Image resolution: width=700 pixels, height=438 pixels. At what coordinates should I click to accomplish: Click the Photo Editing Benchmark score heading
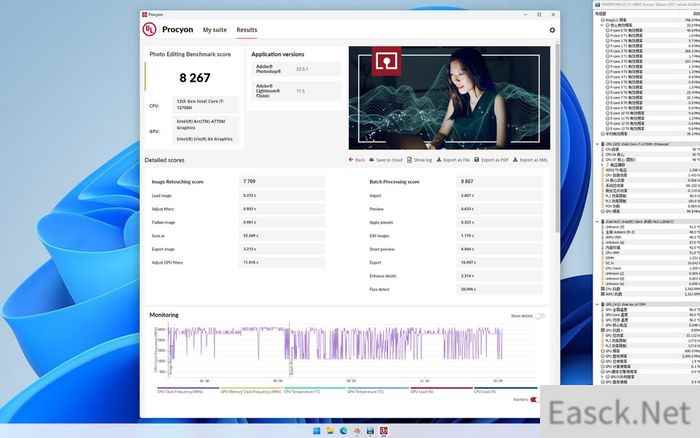coord(190,54)
